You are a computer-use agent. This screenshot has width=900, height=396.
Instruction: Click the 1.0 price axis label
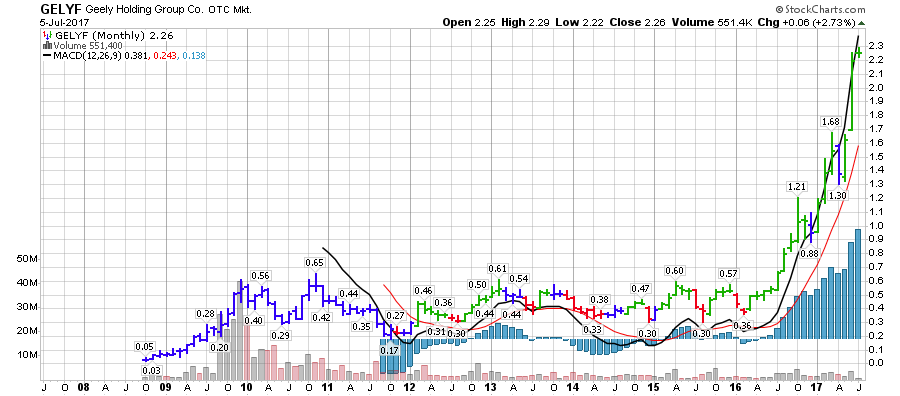(875, 225)
